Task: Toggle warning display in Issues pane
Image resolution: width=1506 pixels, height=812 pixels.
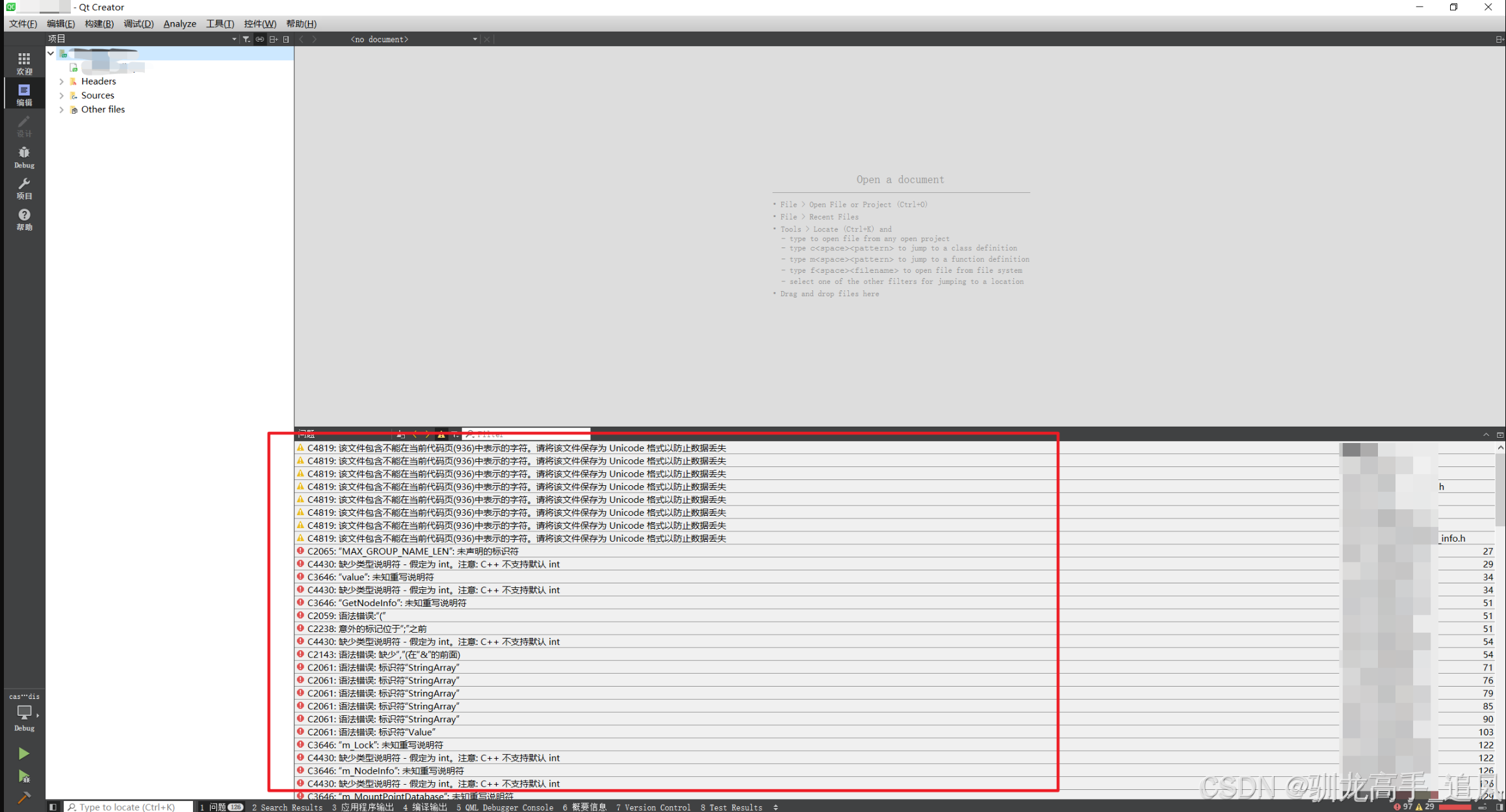Action: pyautogui.click(x=441, y=434)
